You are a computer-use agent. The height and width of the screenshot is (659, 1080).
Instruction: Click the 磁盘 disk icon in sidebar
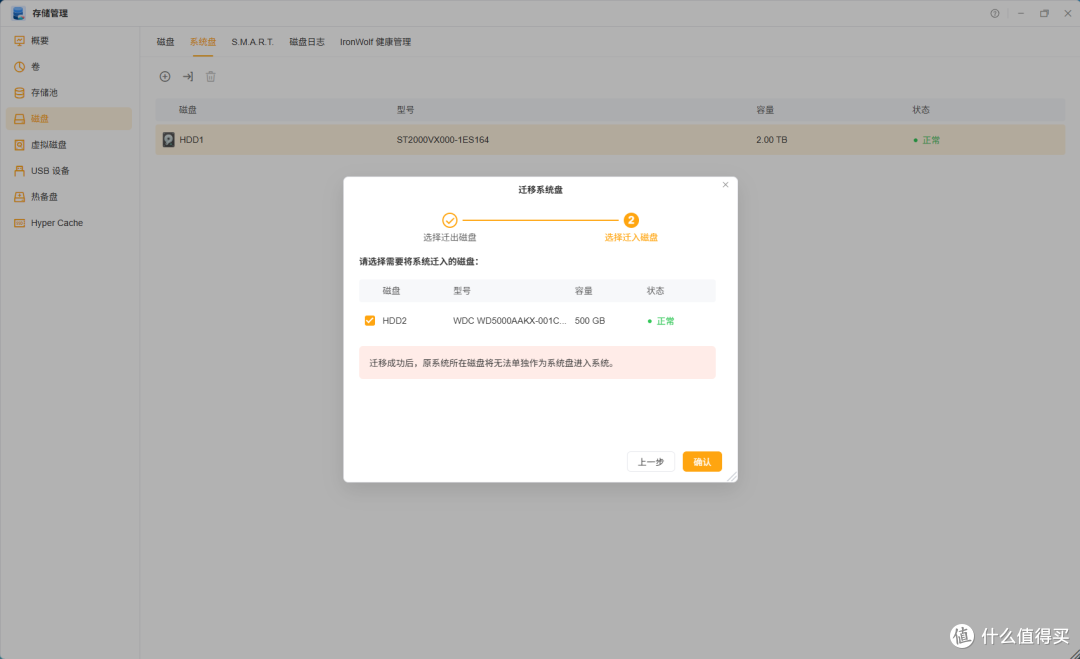point(19,119)
